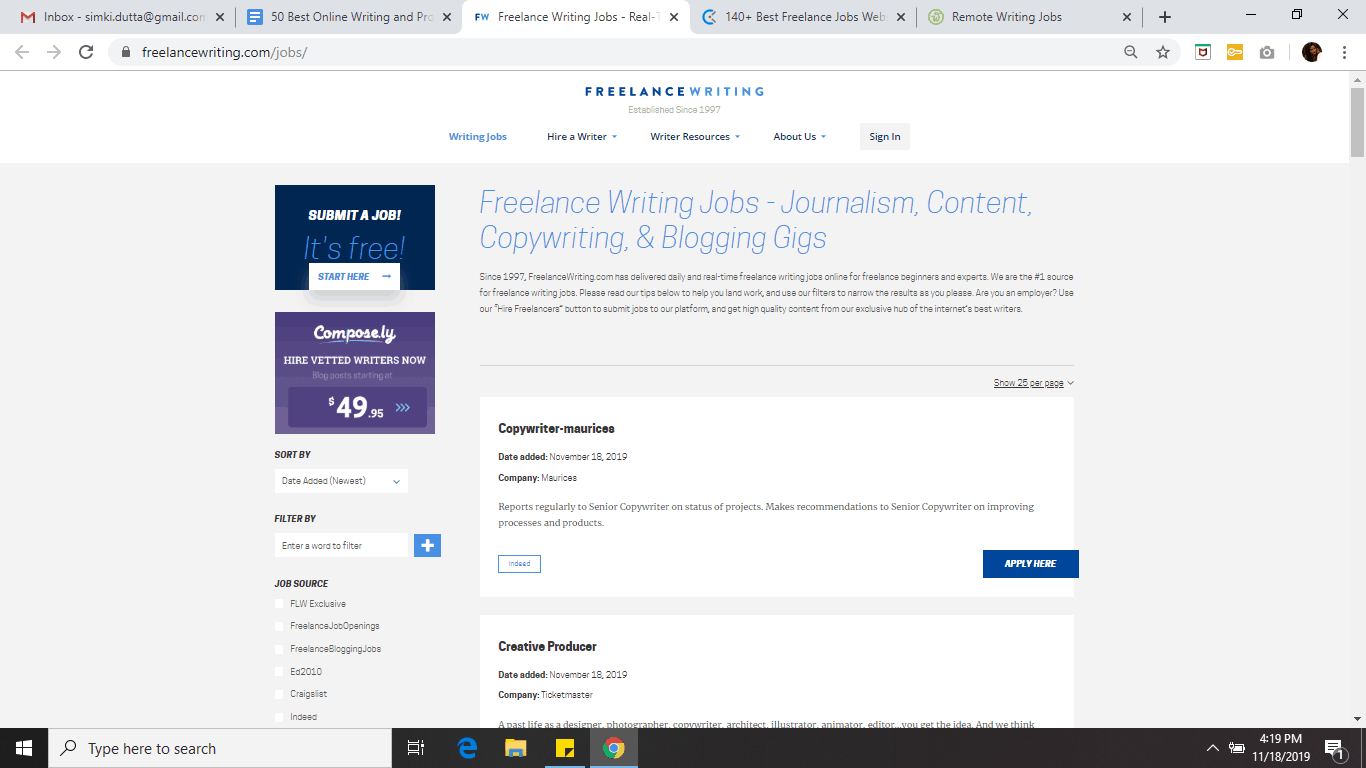Viewport: 1366px width, 768px height.
Task: Check the FreelanceJobOpenings source
Action: (x=279, y=626)
